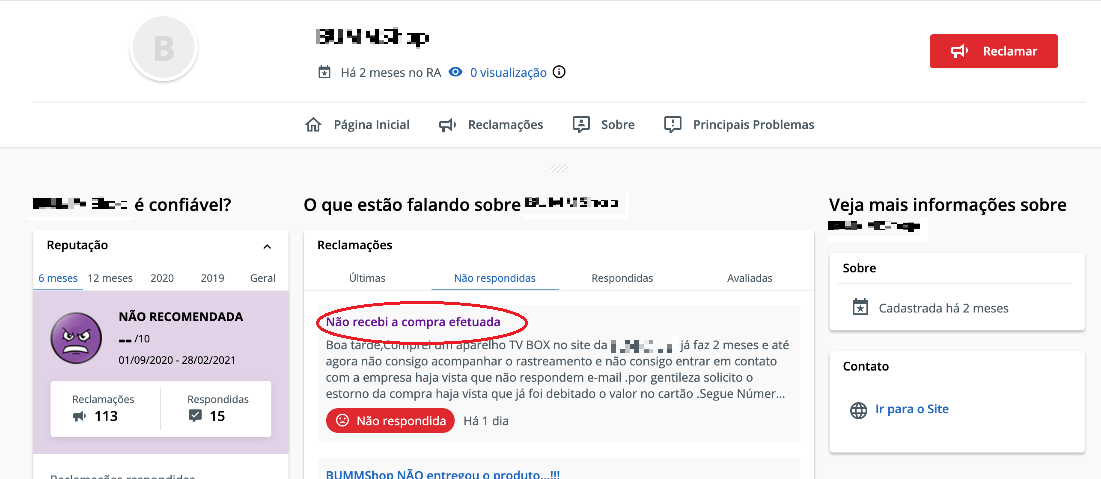Click the home icon of Página Inicial
The image size is (1101, 479).
(313, 125)
